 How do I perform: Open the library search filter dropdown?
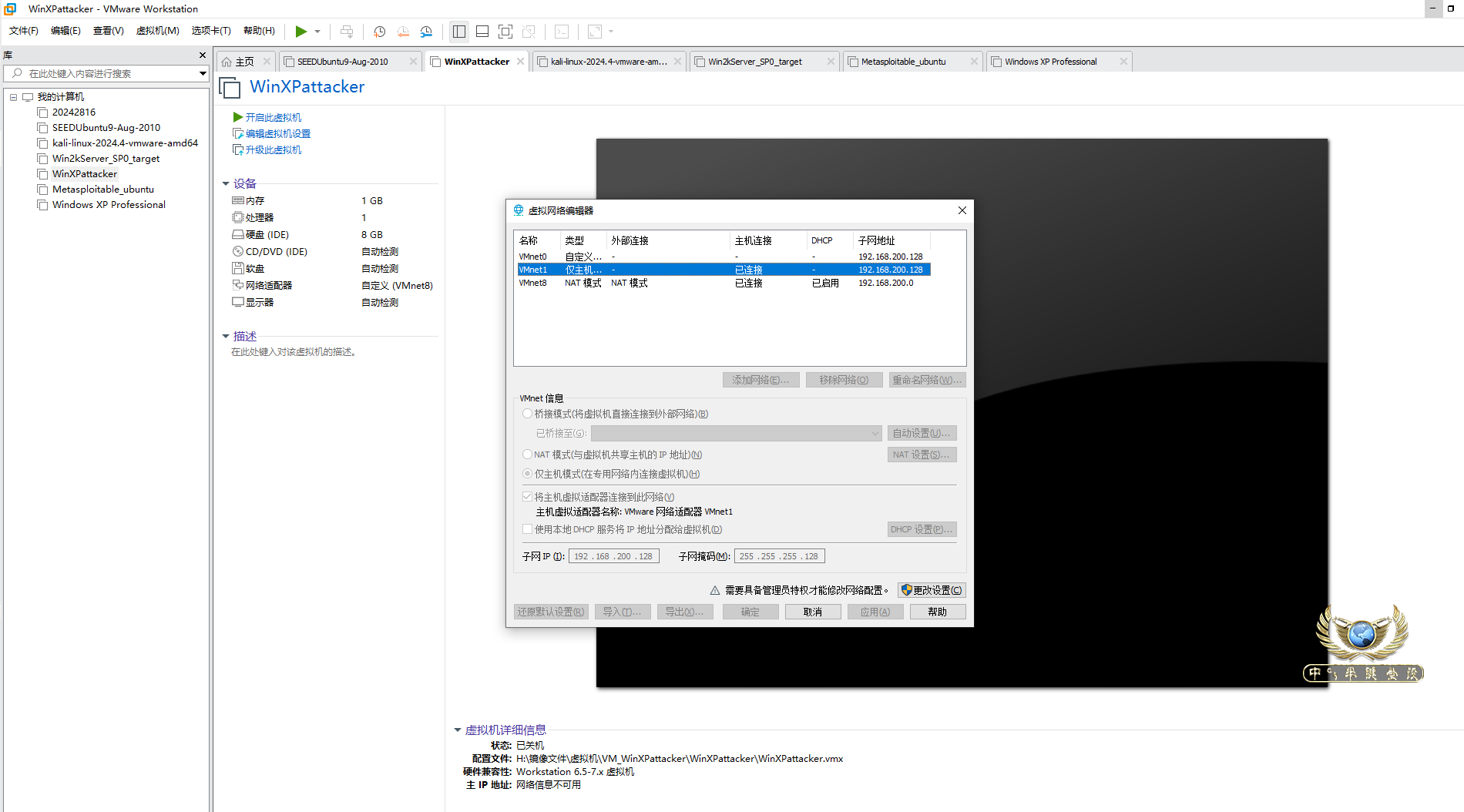(x=203, y=74)
